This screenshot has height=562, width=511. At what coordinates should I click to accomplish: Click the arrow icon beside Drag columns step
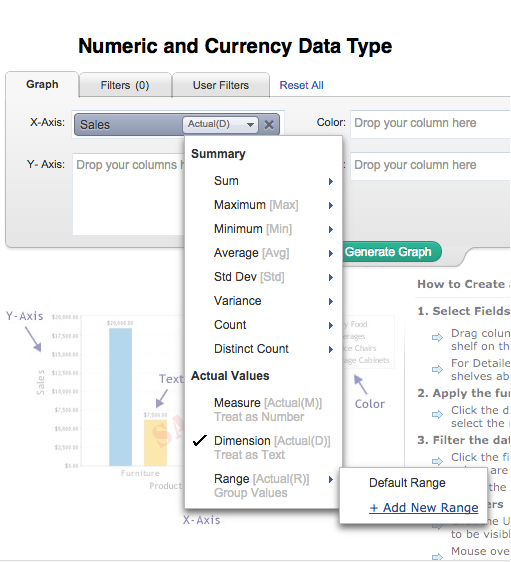pyautogui.click(x=437, y=337)
